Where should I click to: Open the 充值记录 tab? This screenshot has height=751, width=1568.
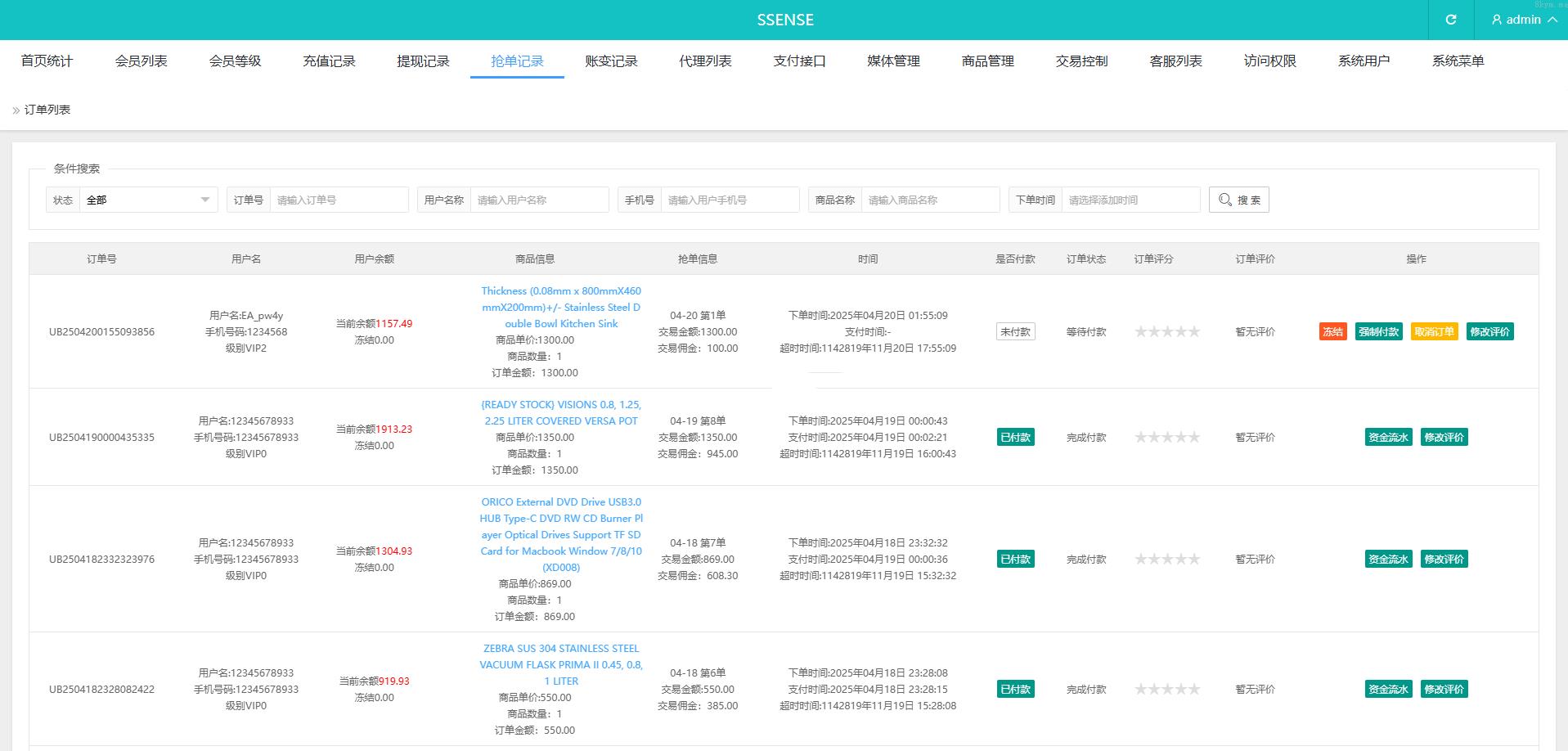coord(329,61)
